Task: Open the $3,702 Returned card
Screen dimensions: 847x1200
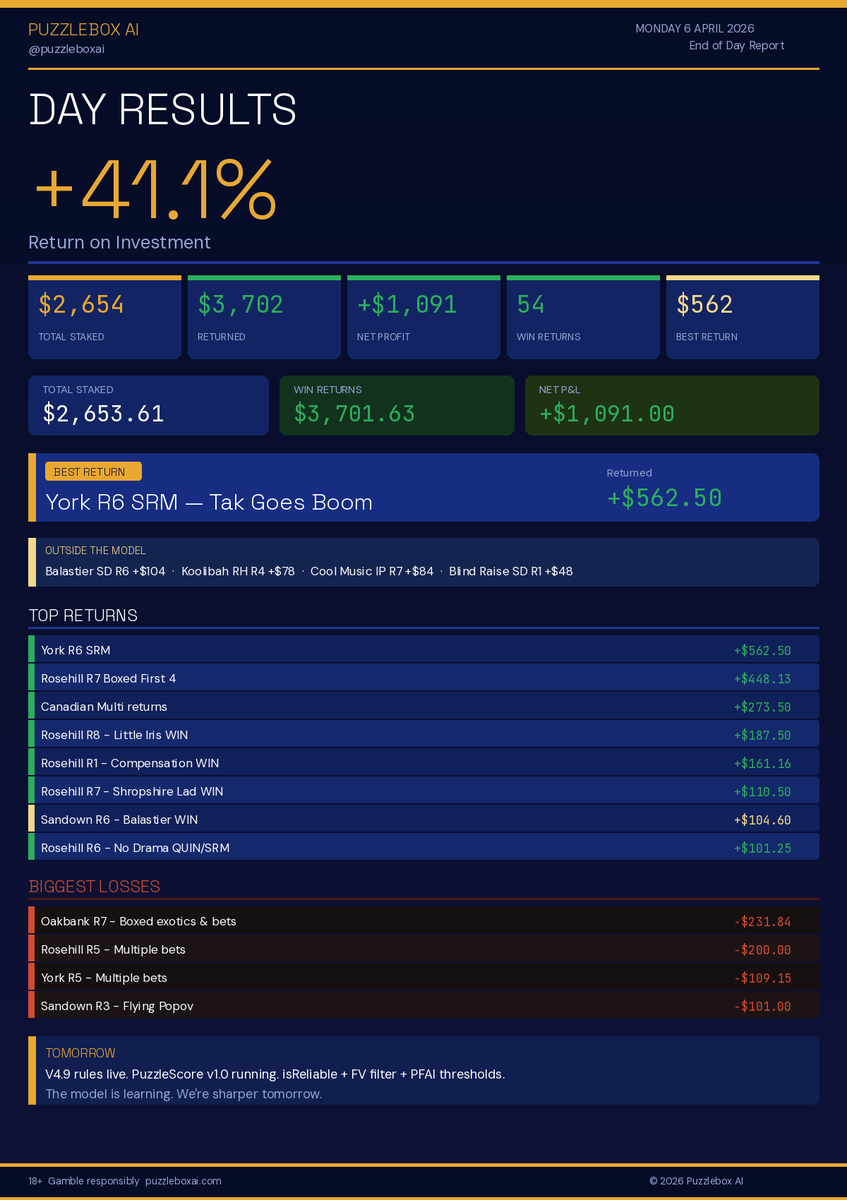Action: click(264, 317)
